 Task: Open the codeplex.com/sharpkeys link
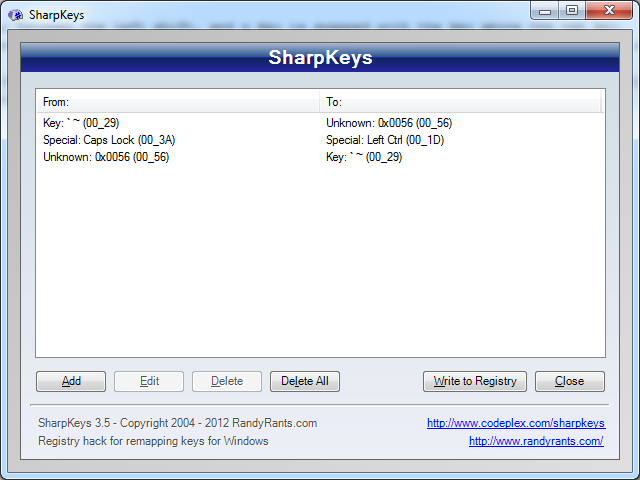click(x=516, y=423)
